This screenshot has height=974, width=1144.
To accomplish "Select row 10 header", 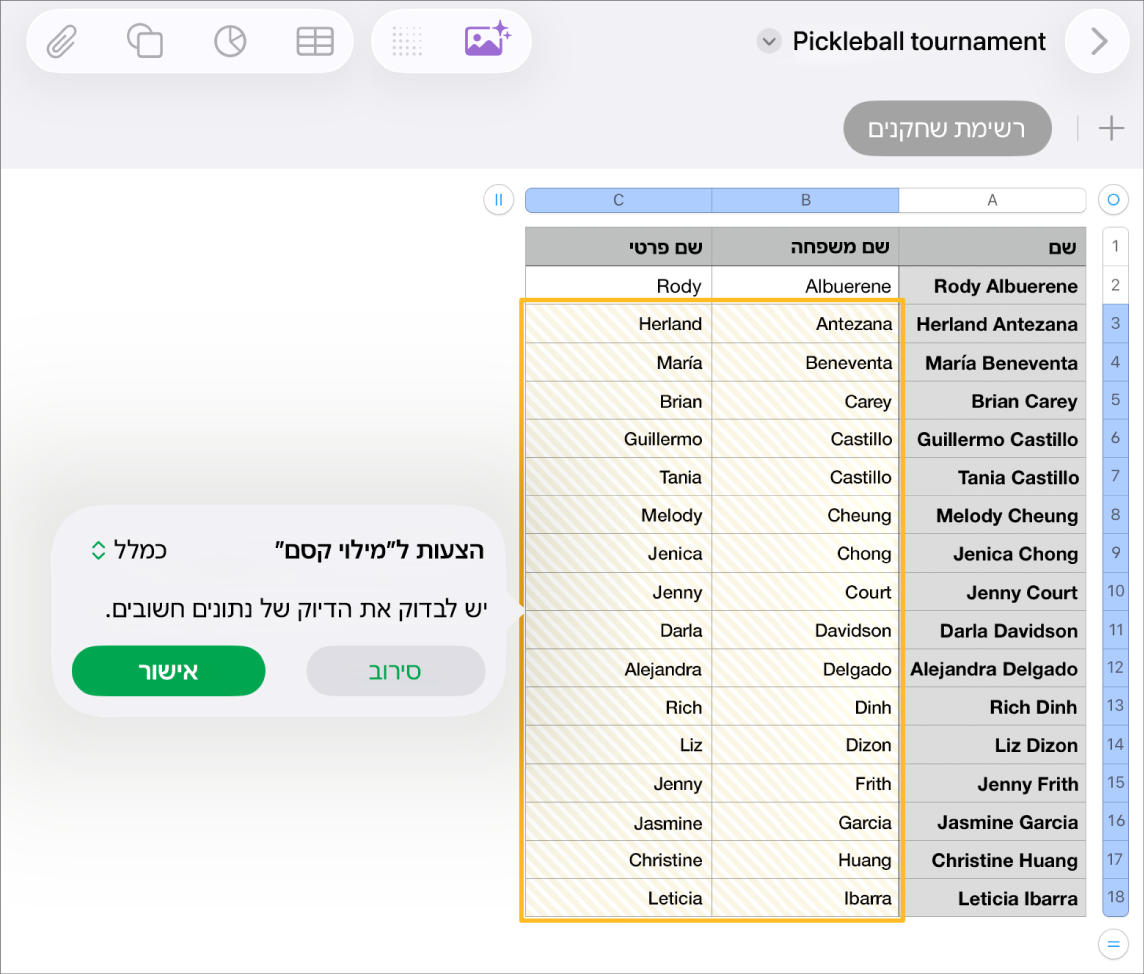I will point(1116,591).
